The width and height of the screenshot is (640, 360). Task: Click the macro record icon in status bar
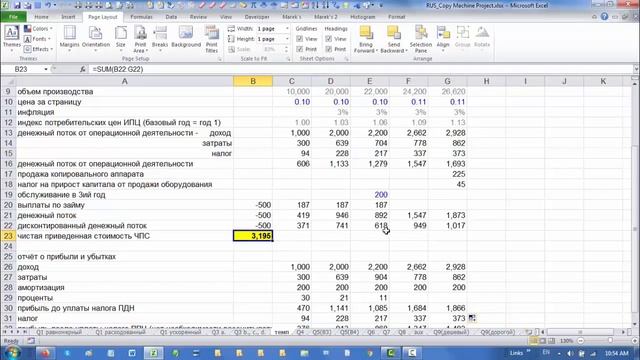pos(31,341)
